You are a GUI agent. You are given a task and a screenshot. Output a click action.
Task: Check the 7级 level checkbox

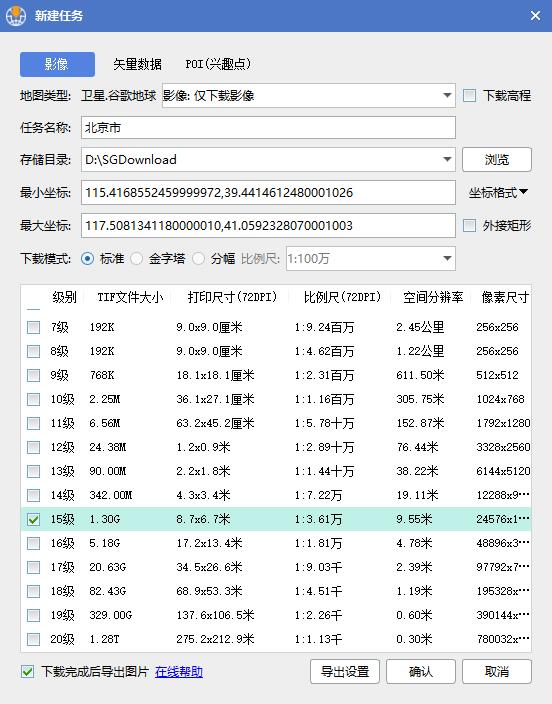(x=34, y=327)
